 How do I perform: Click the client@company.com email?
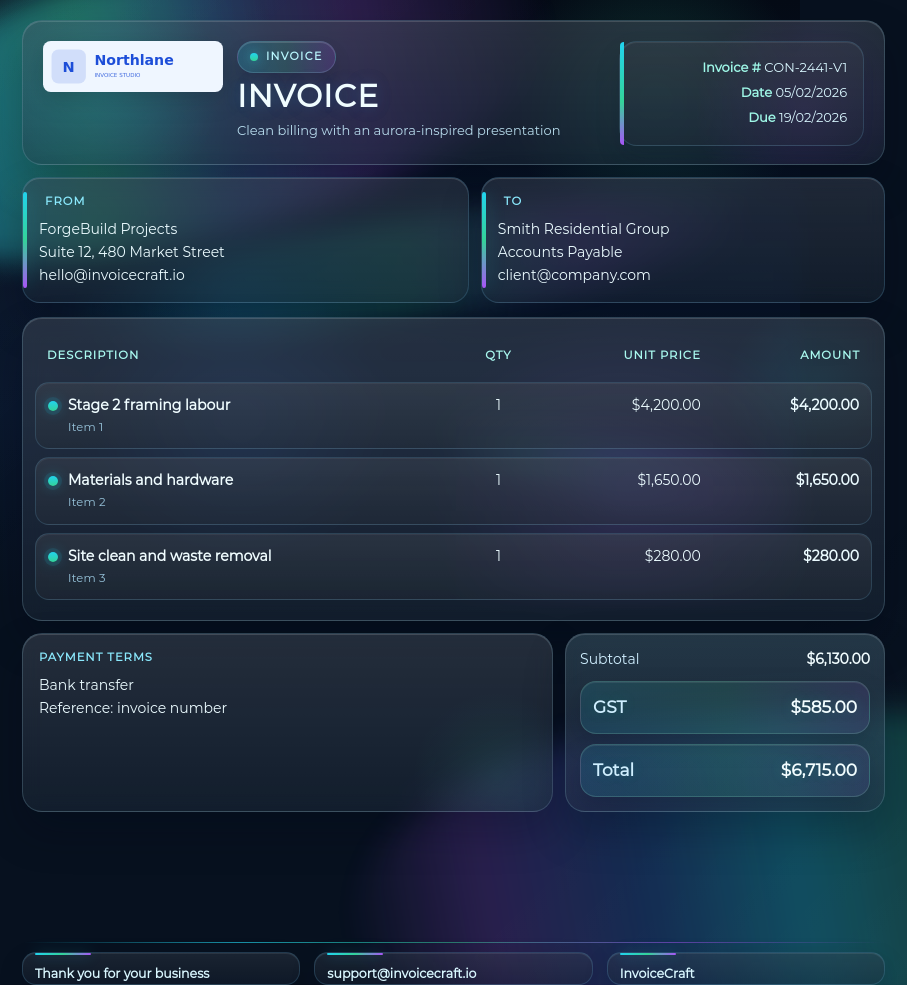tap(574, 275)
